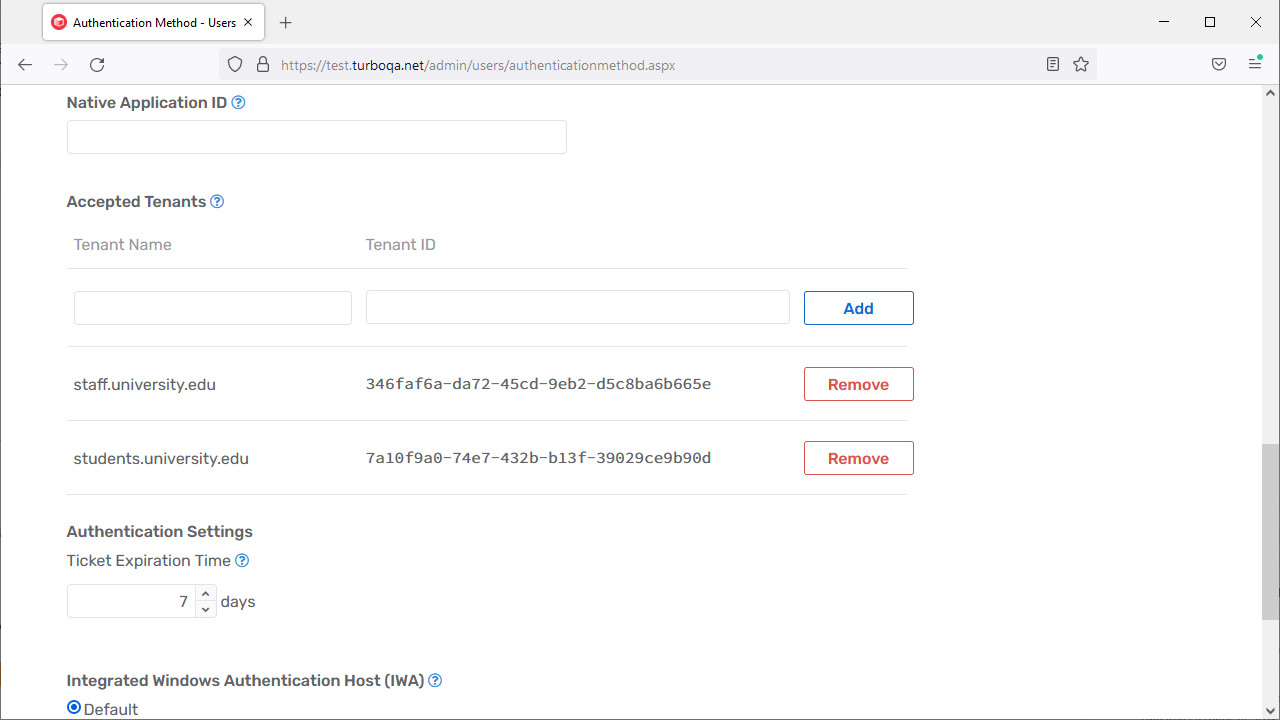Open Pocket save icon in toolbar

click(x=1219, y=64)
